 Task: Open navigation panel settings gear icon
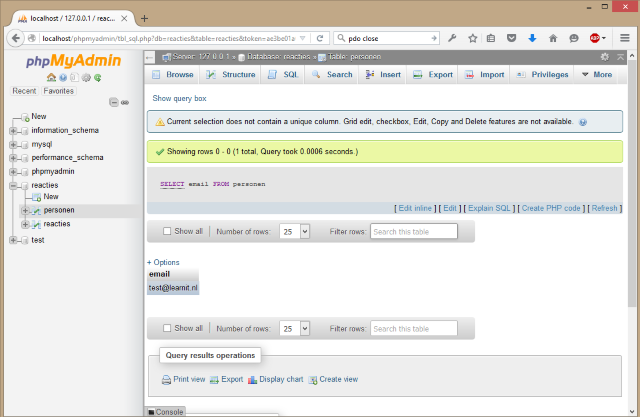86,78
